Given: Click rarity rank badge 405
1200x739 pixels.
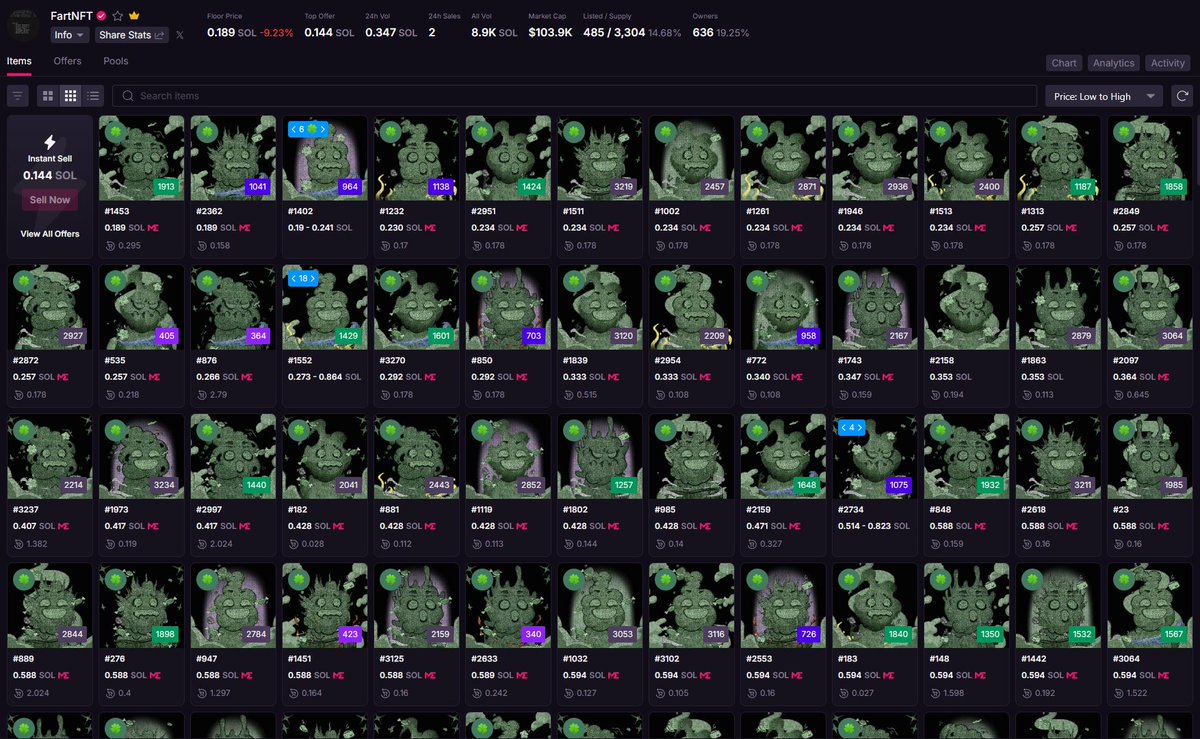Looking at the screenshot, I should click(166, 336).
